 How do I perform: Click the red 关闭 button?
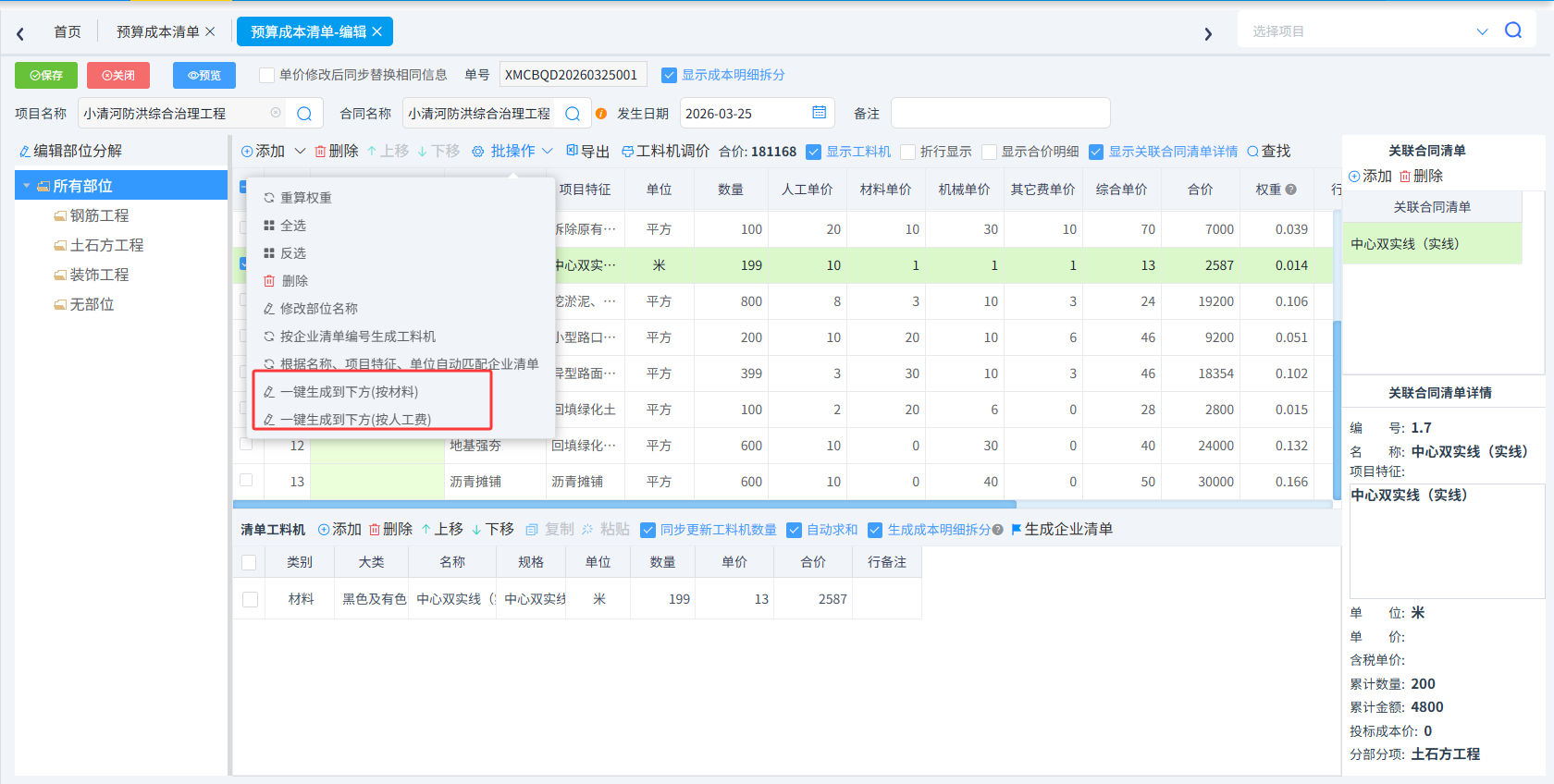tap(118, 75)
